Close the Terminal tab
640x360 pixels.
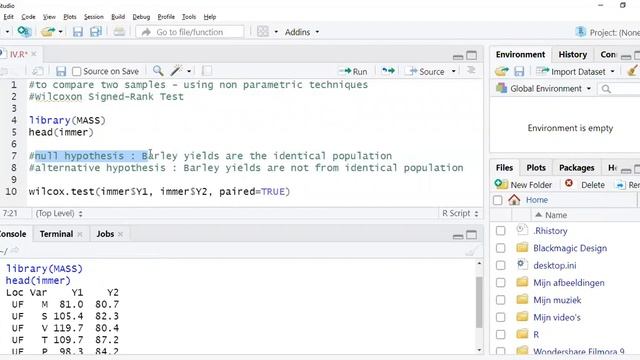[x=80, y=234]
